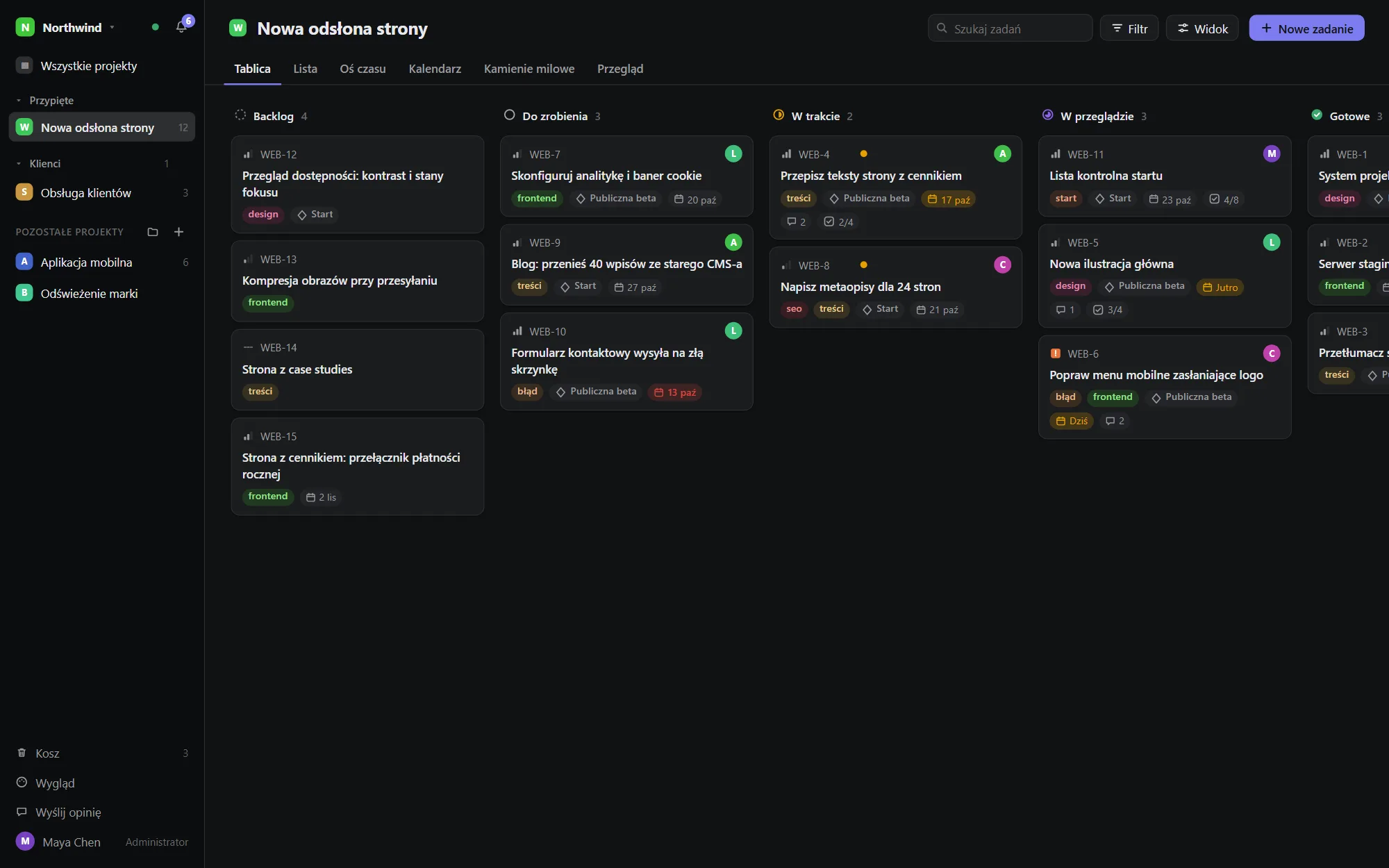This screenshot has width=1389, height=868.
Task: Focus the Szukaj zadań search field
Action: [1010, 28]
